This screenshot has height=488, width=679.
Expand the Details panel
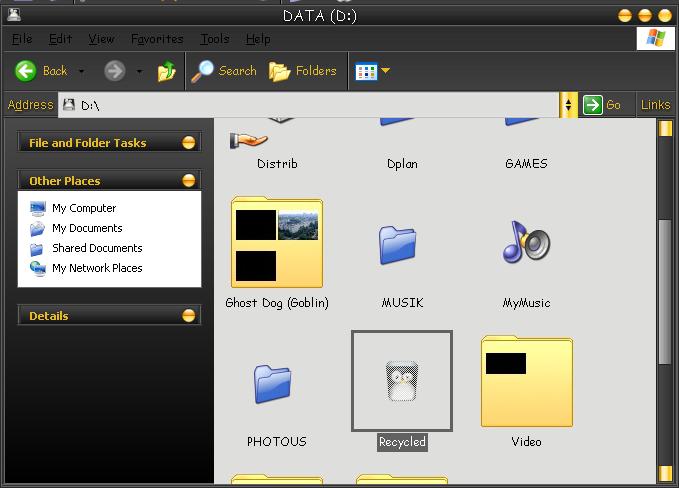coord(188,316)
